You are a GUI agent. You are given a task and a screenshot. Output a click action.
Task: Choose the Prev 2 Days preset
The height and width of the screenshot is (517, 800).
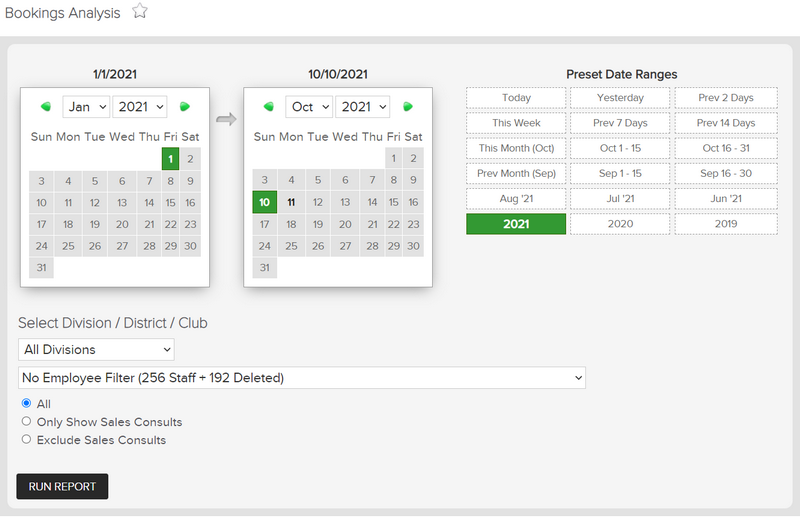tap(726, 98)
